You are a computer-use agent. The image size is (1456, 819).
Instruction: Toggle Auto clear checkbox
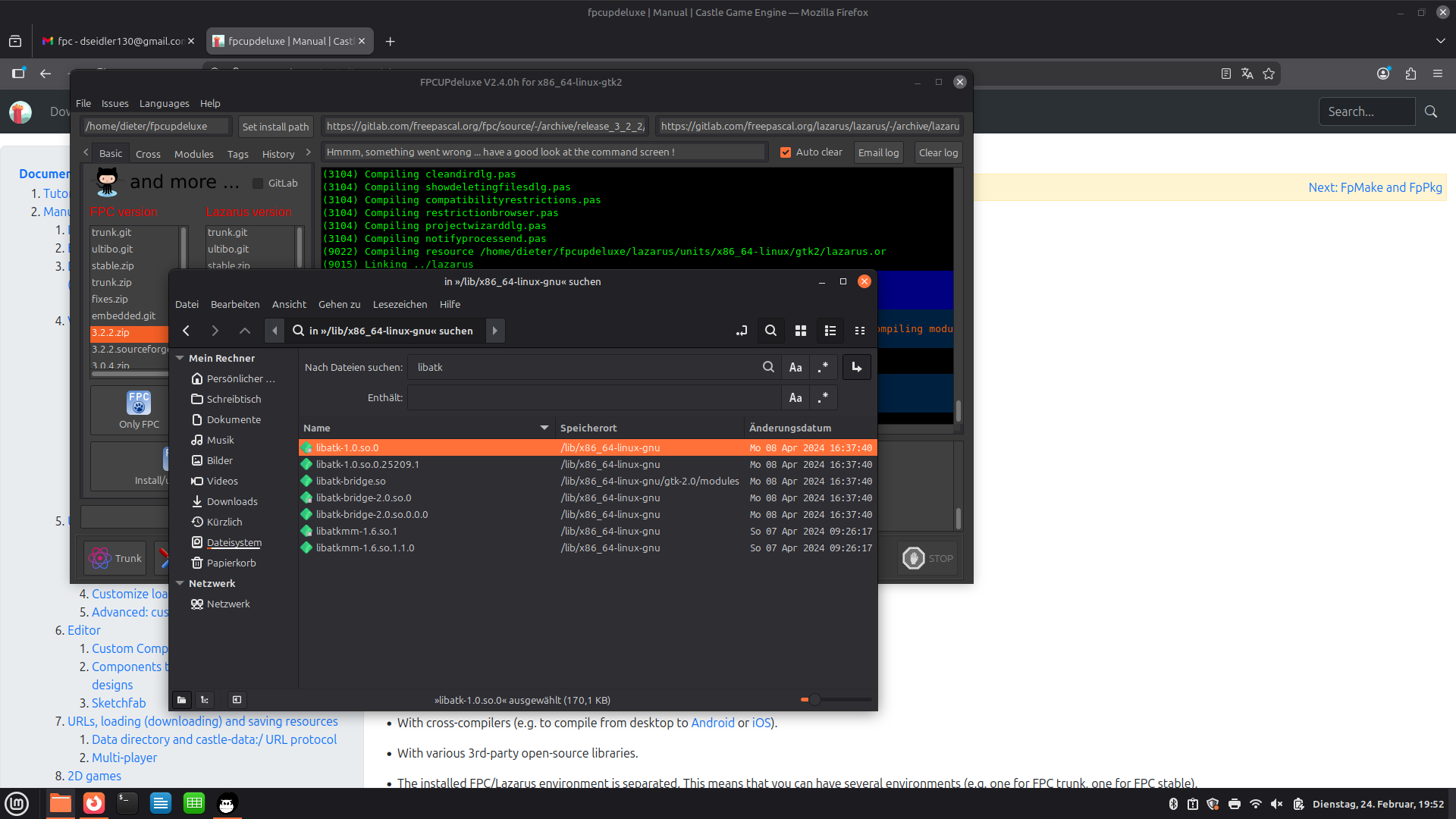(x=786, y=152)
